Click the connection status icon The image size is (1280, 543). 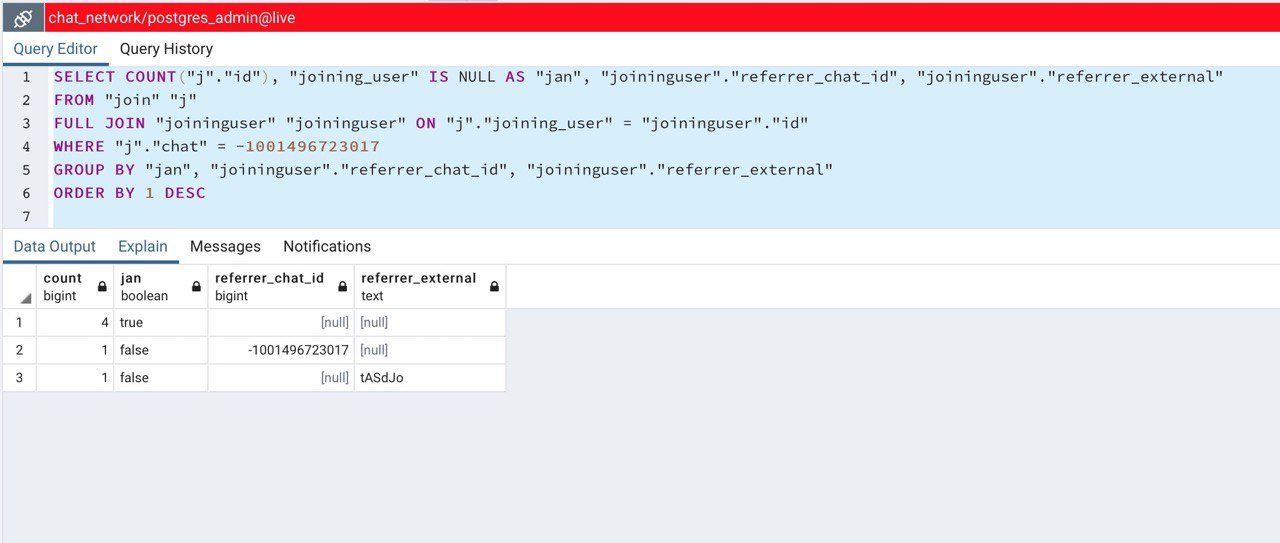tap(24, 18)
